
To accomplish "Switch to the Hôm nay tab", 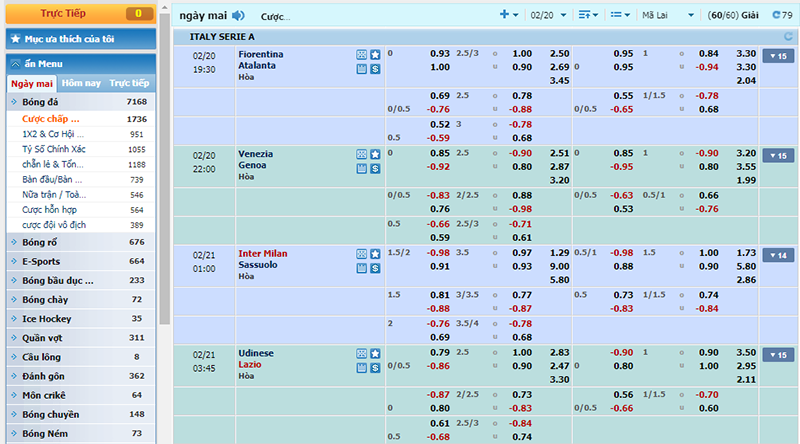I will point(80,83).
